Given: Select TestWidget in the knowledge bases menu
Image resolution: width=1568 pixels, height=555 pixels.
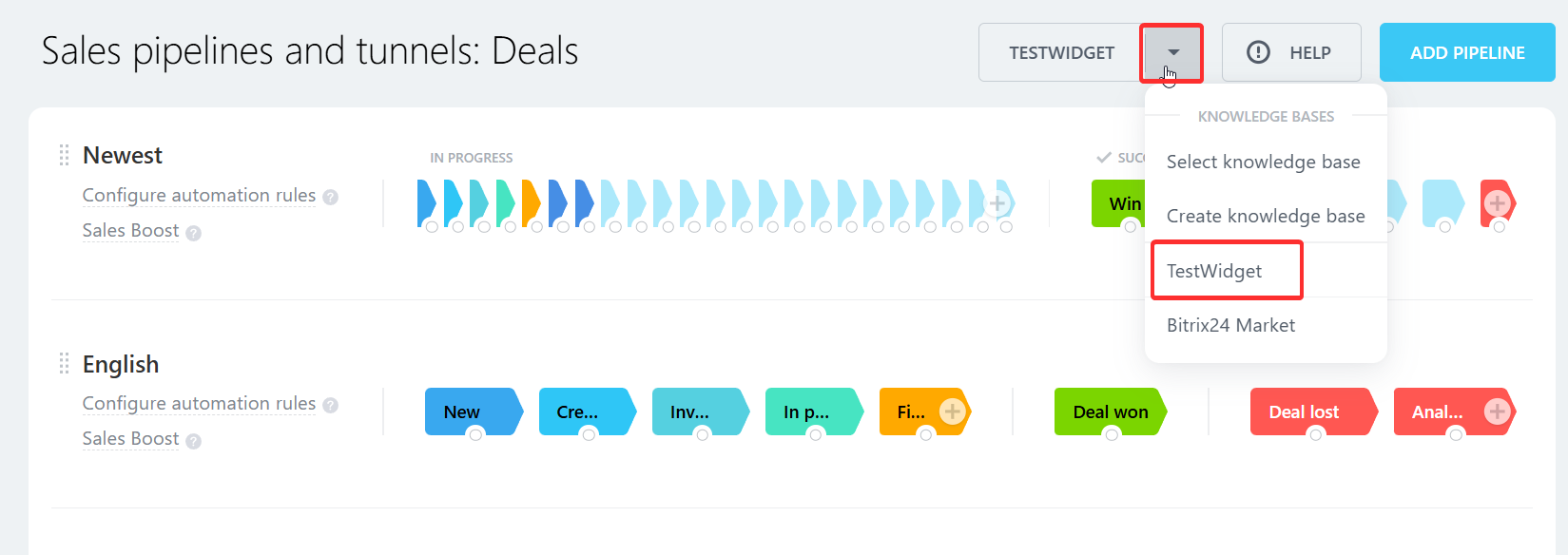Looking at the screenshot, I should (x=1213, y=270).
